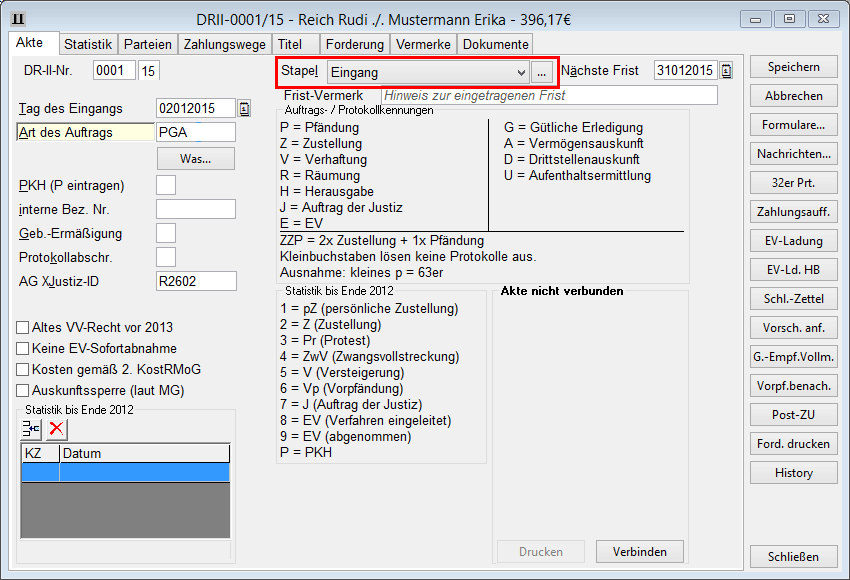Switch to the Parteien tab
The height and width of the screenshot is (580, 850).
click(x=148, y=44)
